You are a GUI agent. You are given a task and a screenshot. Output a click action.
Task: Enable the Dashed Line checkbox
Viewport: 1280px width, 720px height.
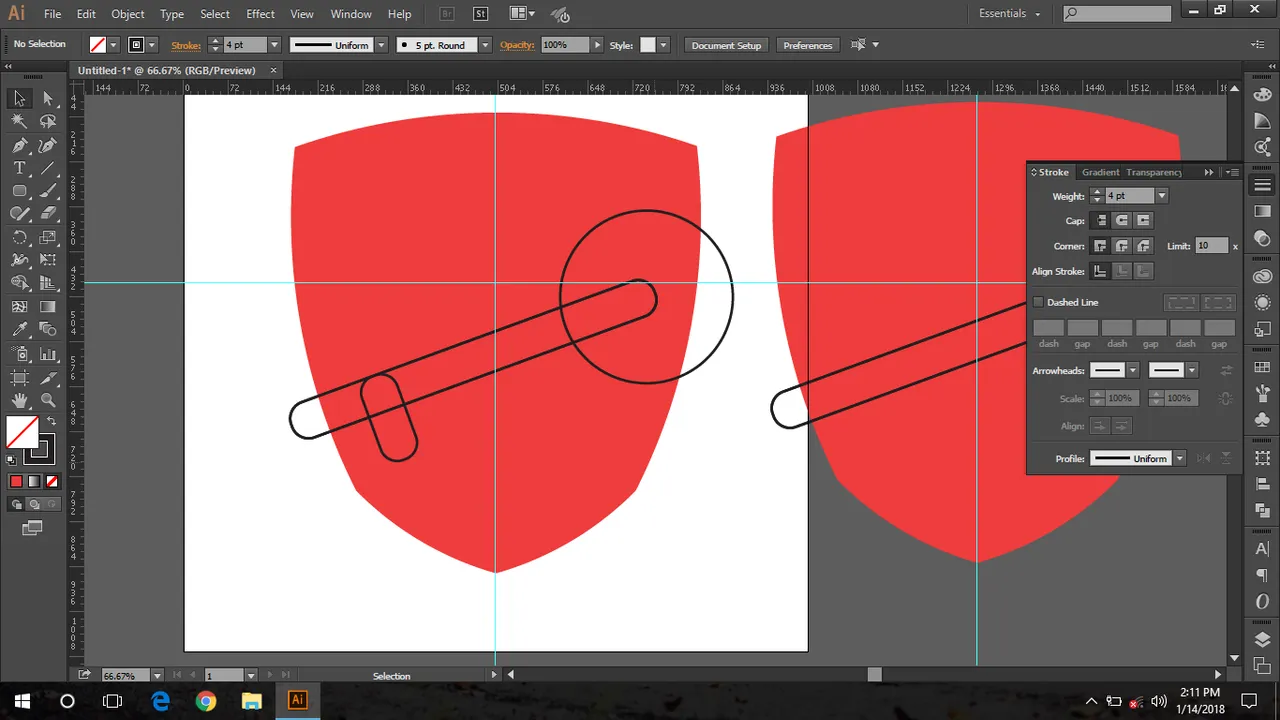click(1038, 302)
